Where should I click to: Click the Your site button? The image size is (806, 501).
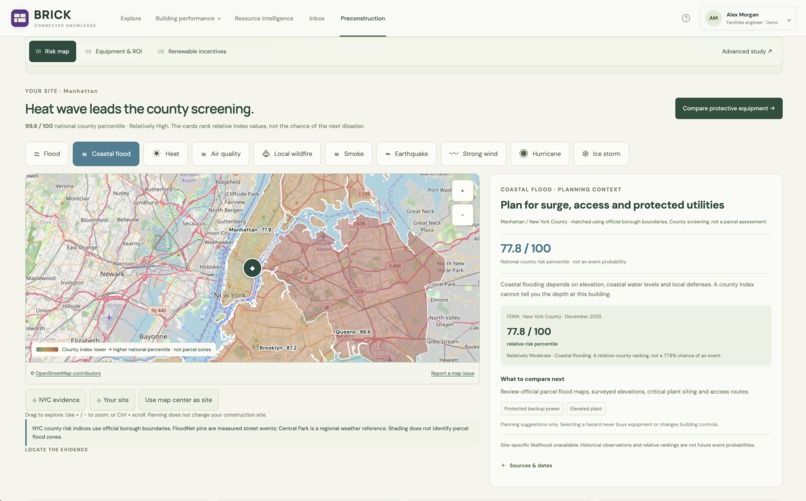coord(113,400)
